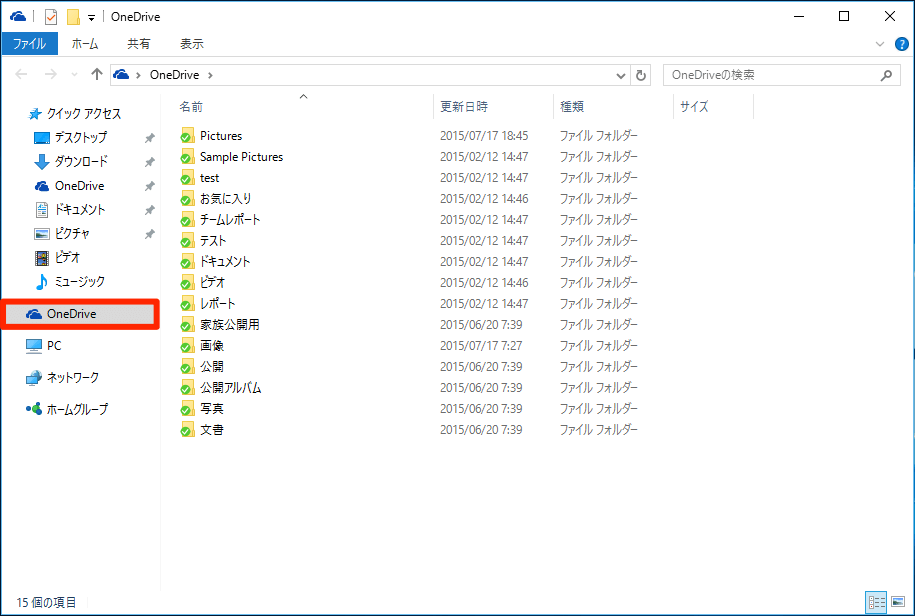Viewport: 915px width, 616px height.
Task: Expand the ribbon with the chevron
Action: pos(880,44)
